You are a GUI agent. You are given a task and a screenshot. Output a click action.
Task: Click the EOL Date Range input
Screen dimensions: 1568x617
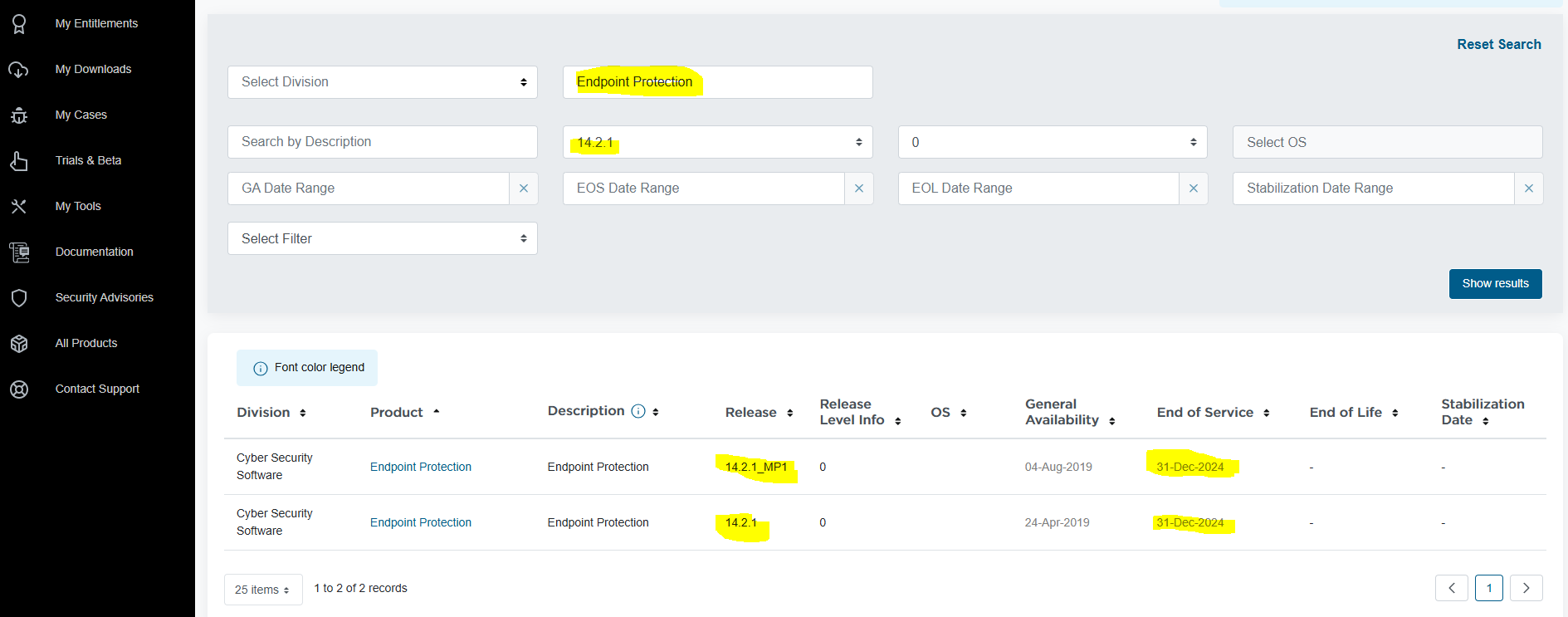(x=1038, y=189)
